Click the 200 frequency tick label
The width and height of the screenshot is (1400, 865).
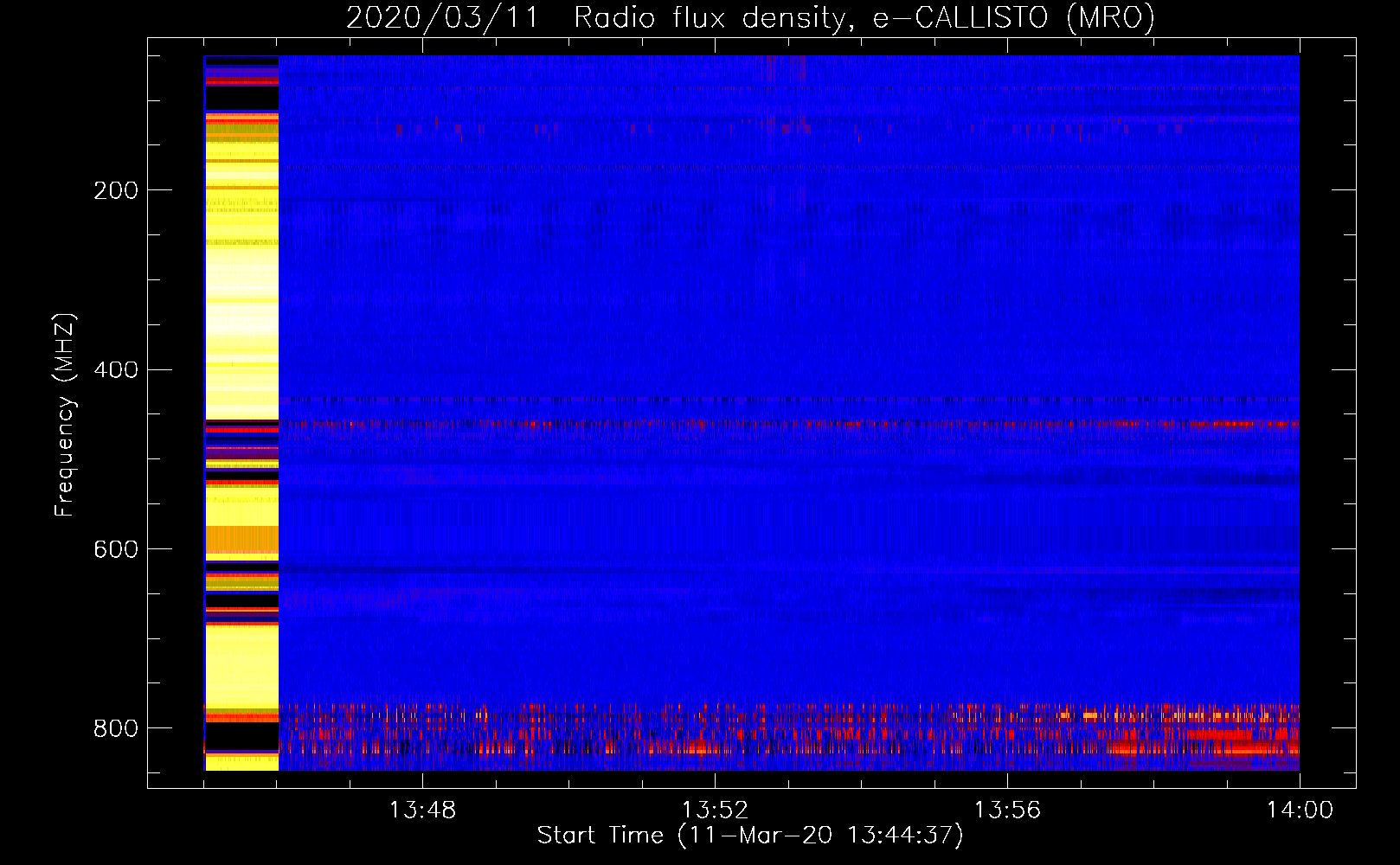[x=116, y=190]
